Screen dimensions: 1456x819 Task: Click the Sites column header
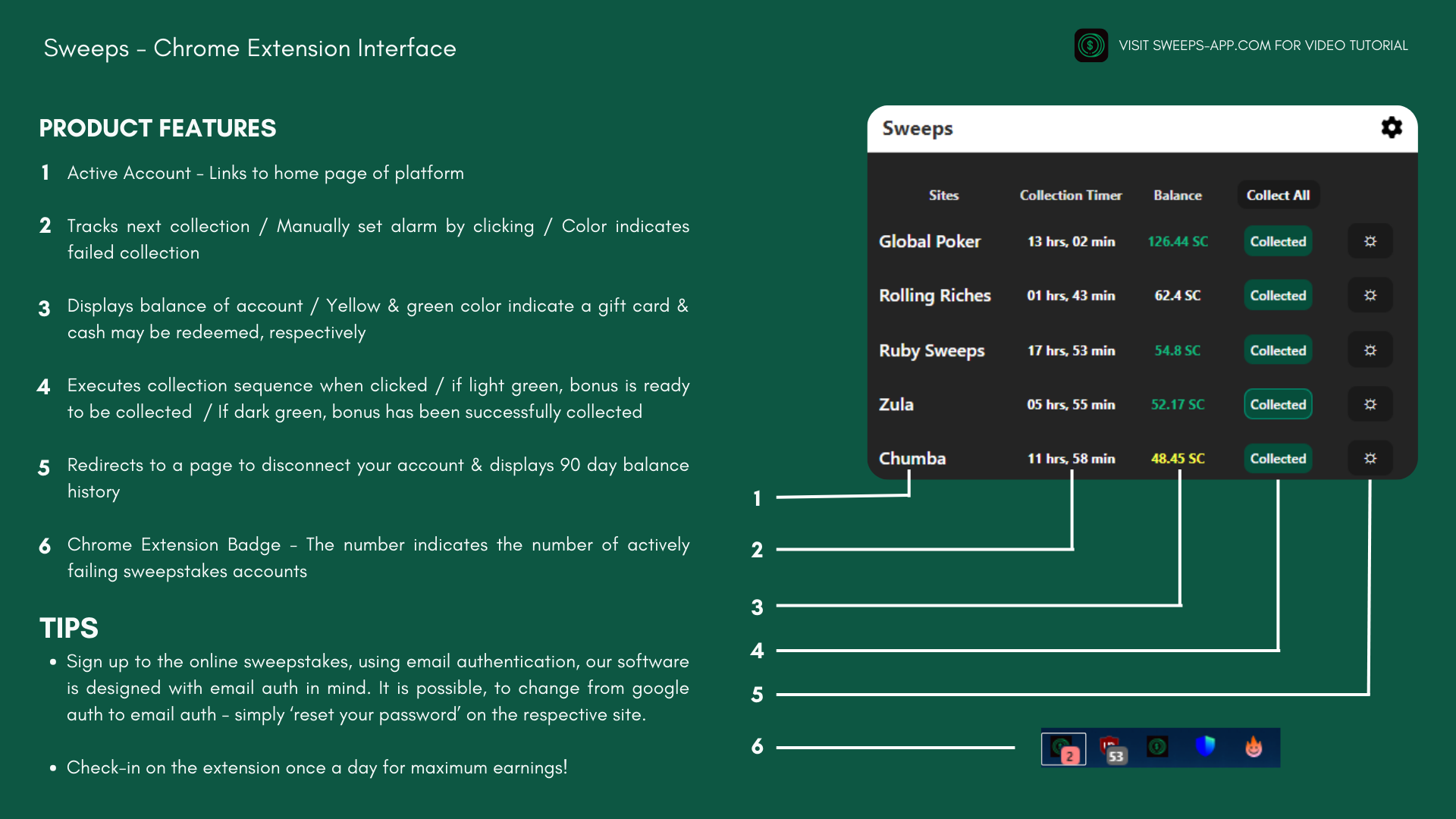pyautogui.click(x=944, y=195)
